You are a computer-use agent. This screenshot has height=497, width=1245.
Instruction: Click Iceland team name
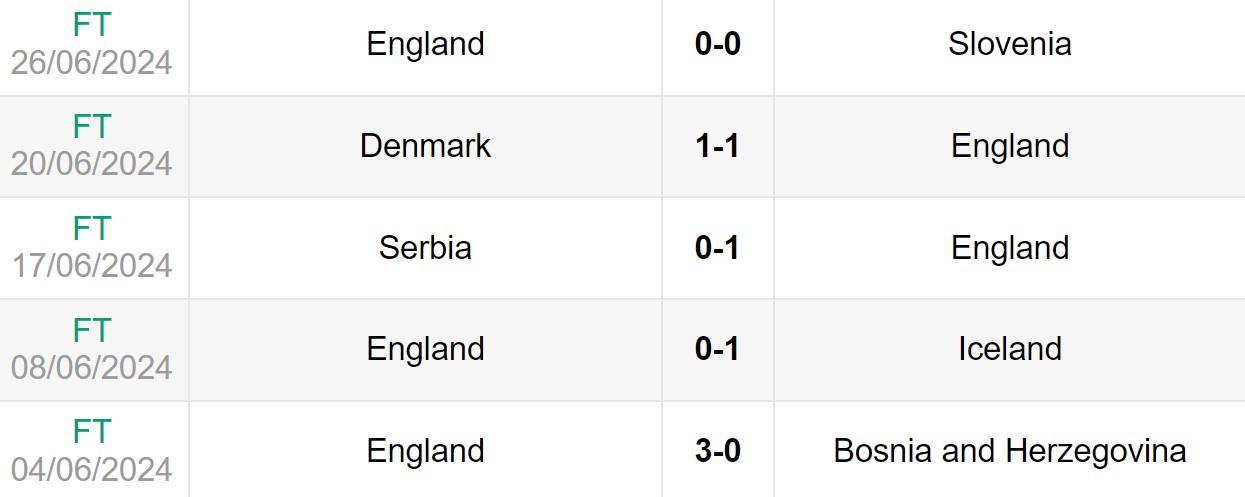coord(1009,349)
